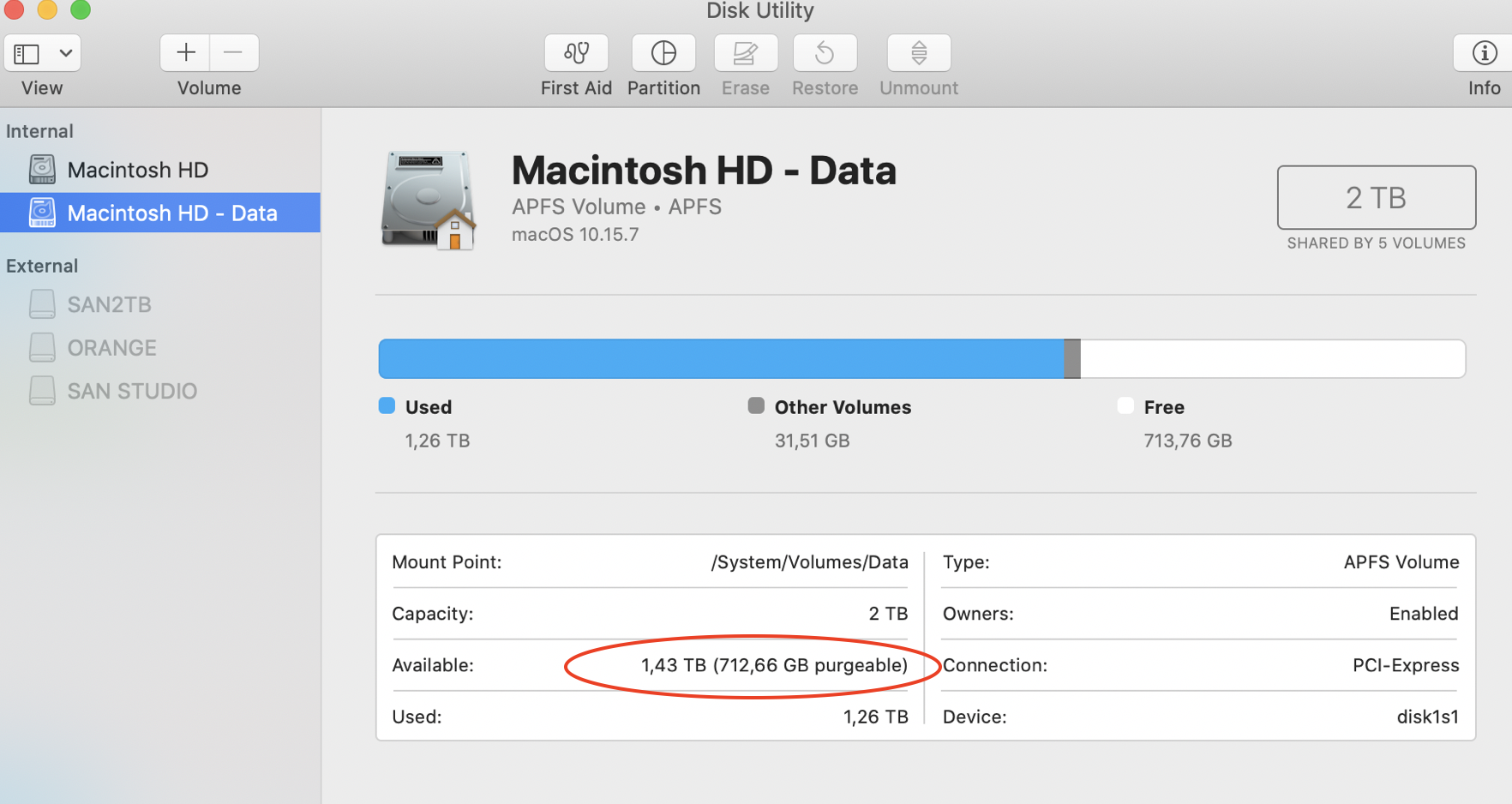The image size is (1512, 804).
Task: Click the Owners Enabled value
Action: [1424, 614]
